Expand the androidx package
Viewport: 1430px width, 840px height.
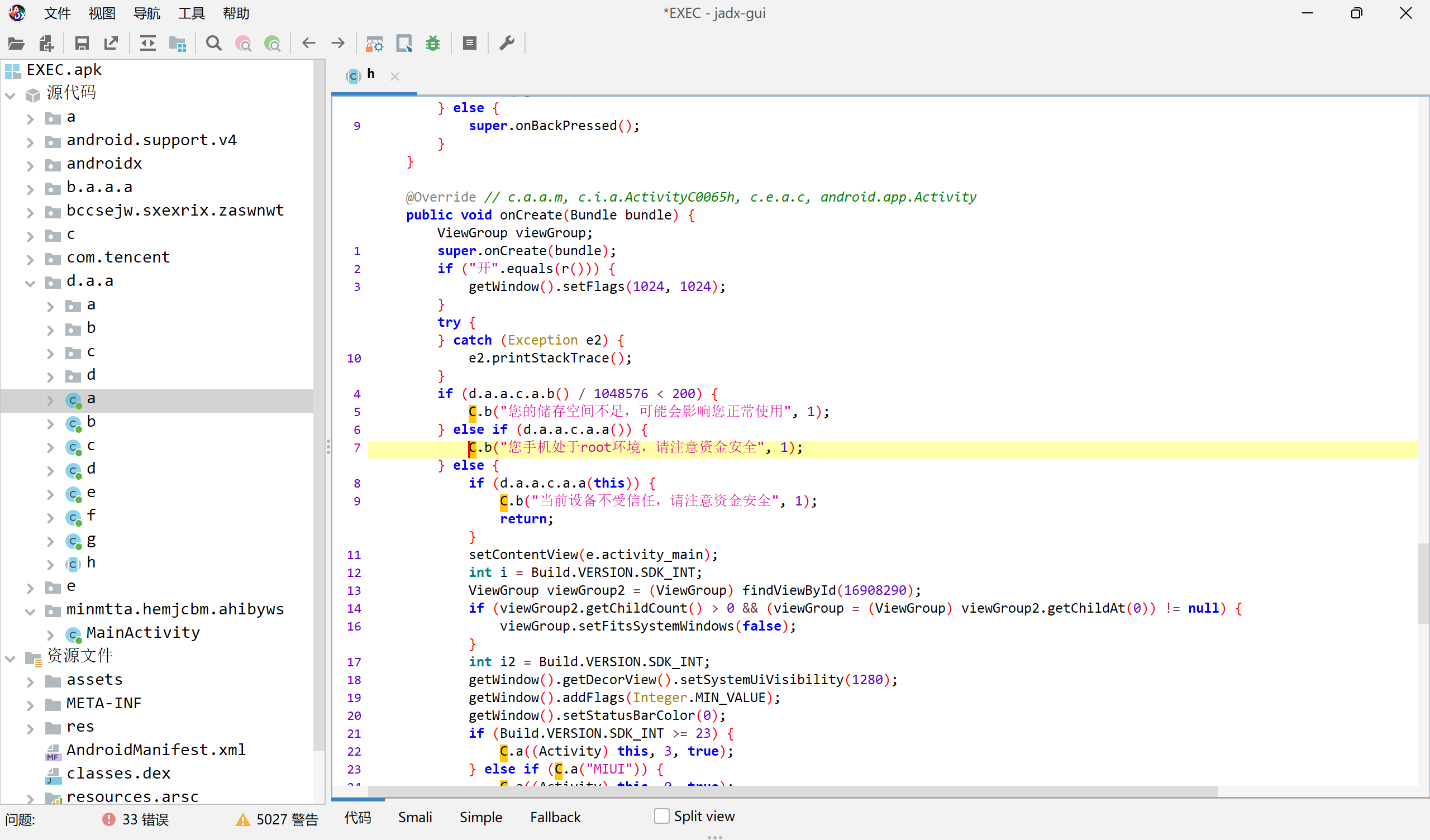(x=30, y=166)
